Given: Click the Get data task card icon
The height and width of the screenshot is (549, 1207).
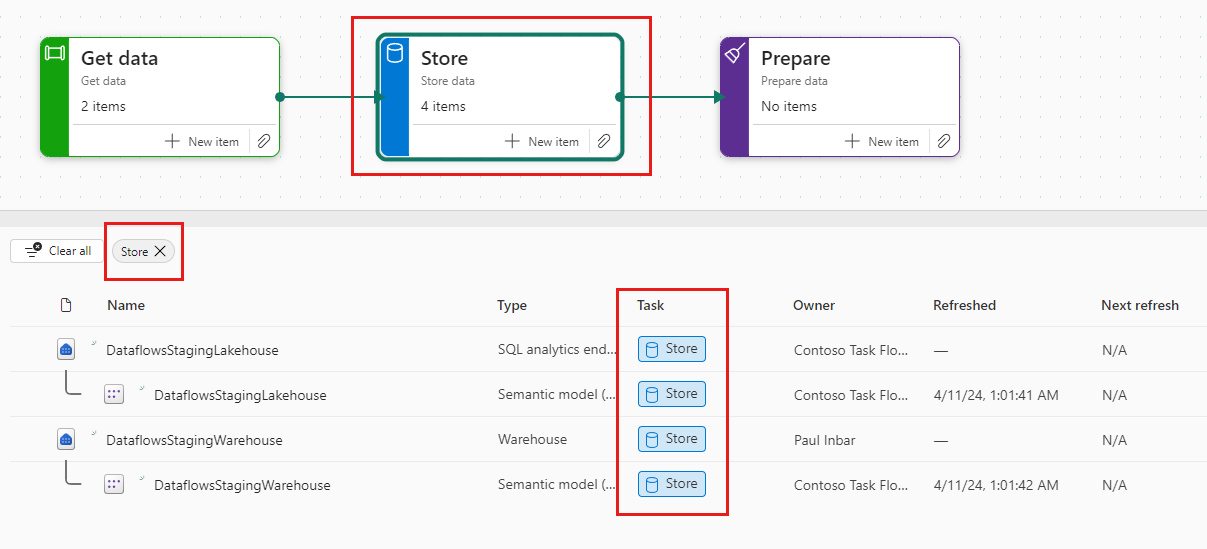Looking at the screenshot, I should click(54, 53).
